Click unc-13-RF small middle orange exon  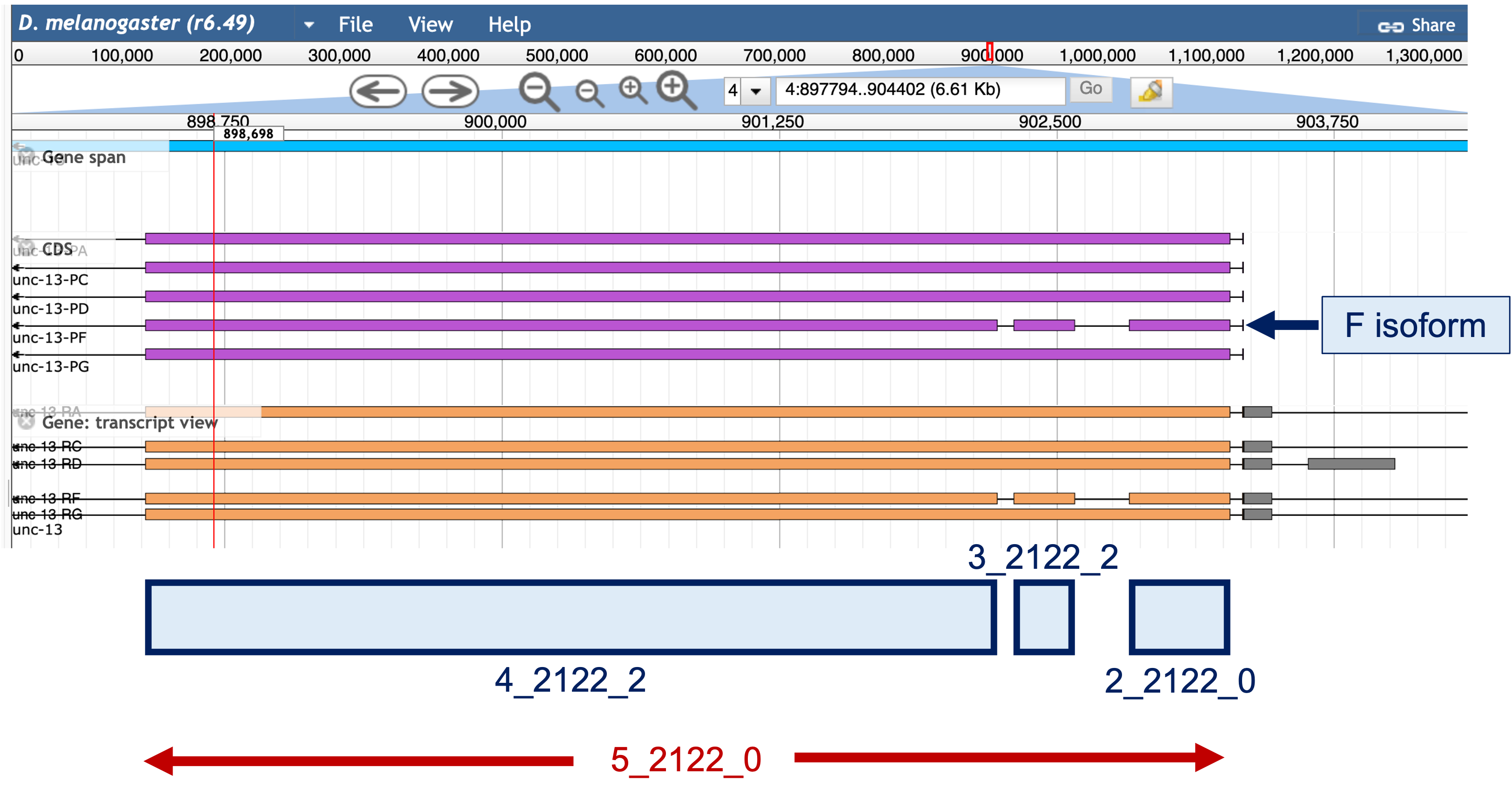click(1044, 499)
